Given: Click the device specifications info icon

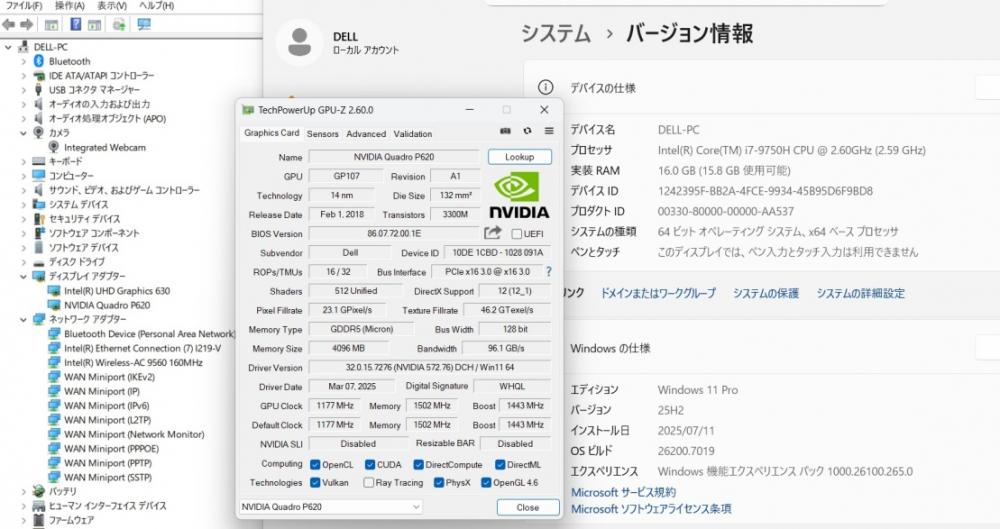Looking at the screenshot, I should pos(545,87).
